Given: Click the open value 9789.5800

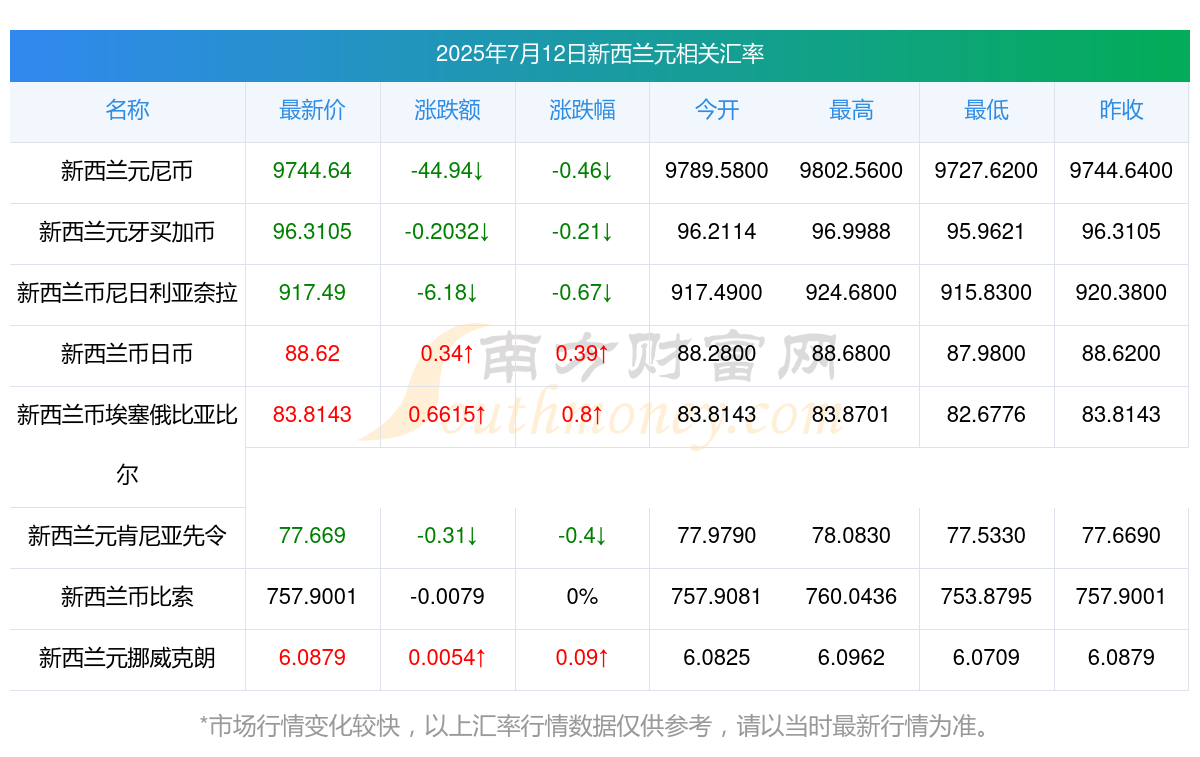Looking at the screenshot, I should pos(717,171).
